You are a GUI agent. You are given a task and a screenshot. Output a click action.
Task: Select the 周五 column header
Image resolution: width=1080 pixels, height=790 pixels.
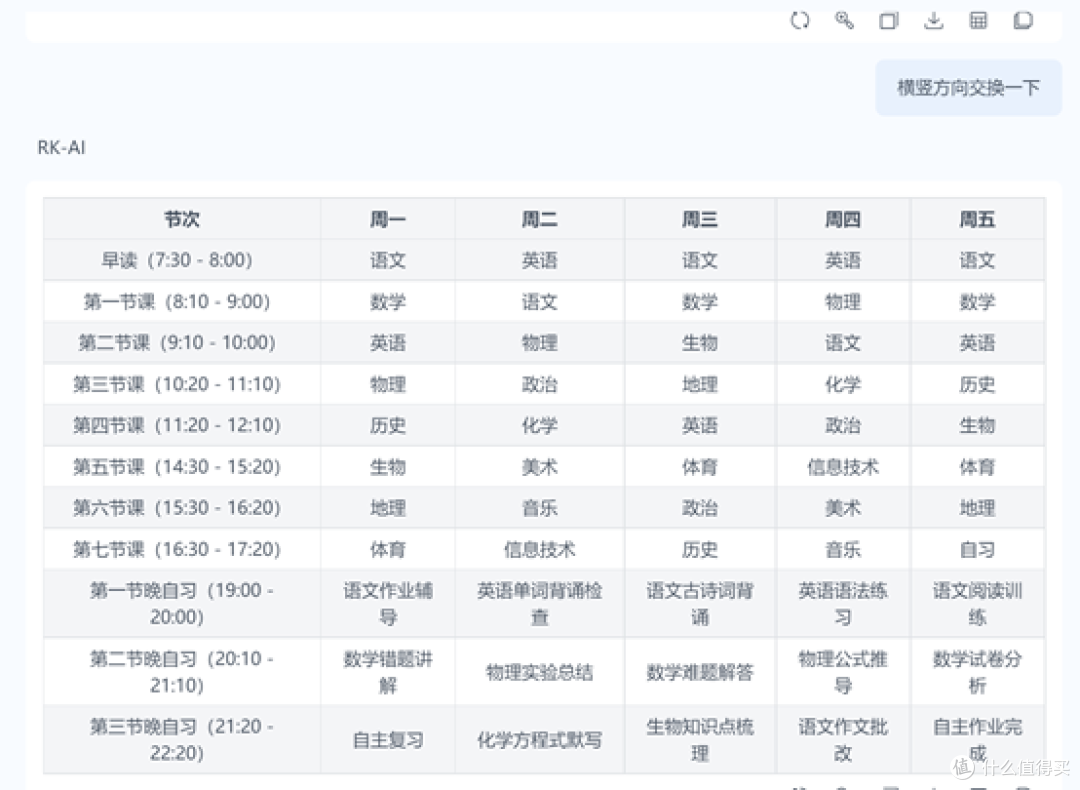pos(977,219)
